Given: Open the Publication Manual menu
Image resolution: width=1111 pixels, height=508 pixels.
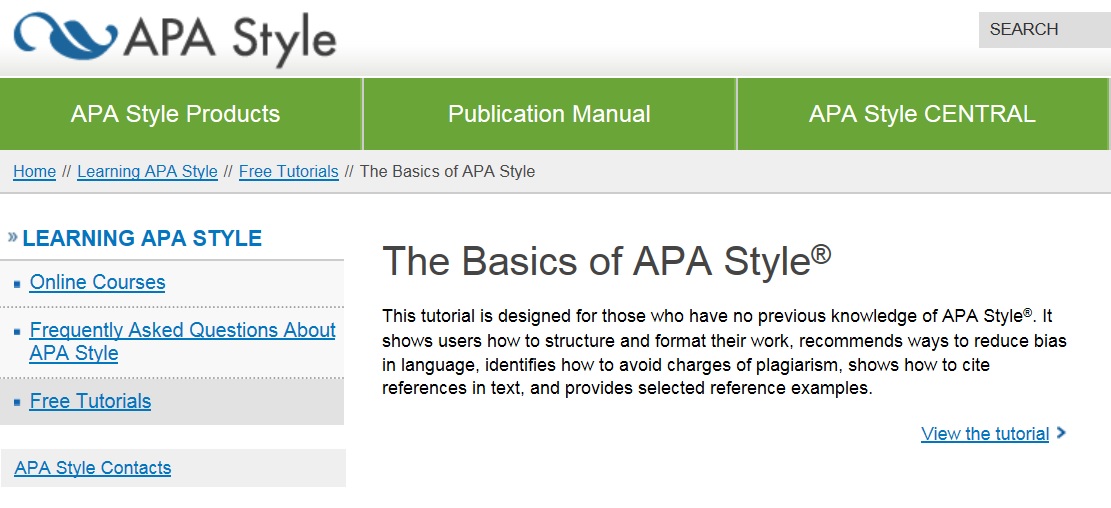Looking at the screenshot, I should tap(550, 114).
